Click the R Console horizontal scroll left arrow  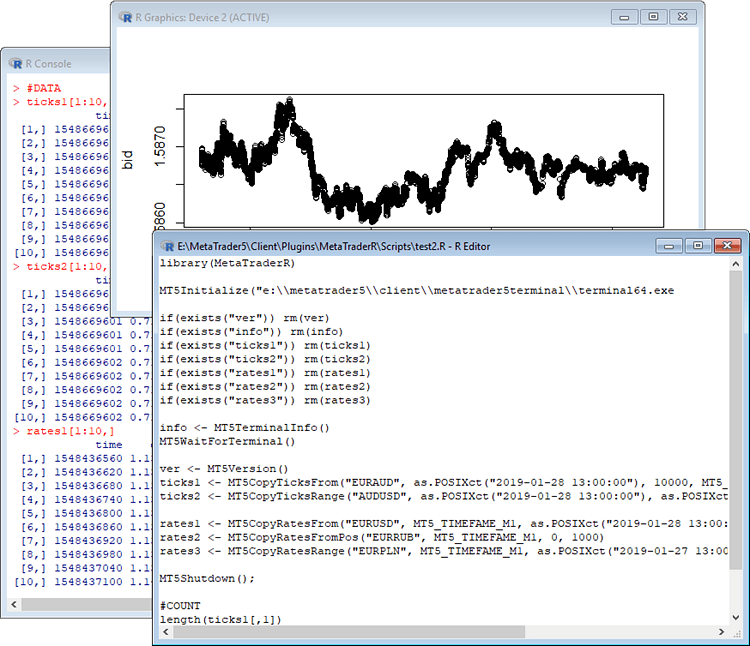click(14, 604)
